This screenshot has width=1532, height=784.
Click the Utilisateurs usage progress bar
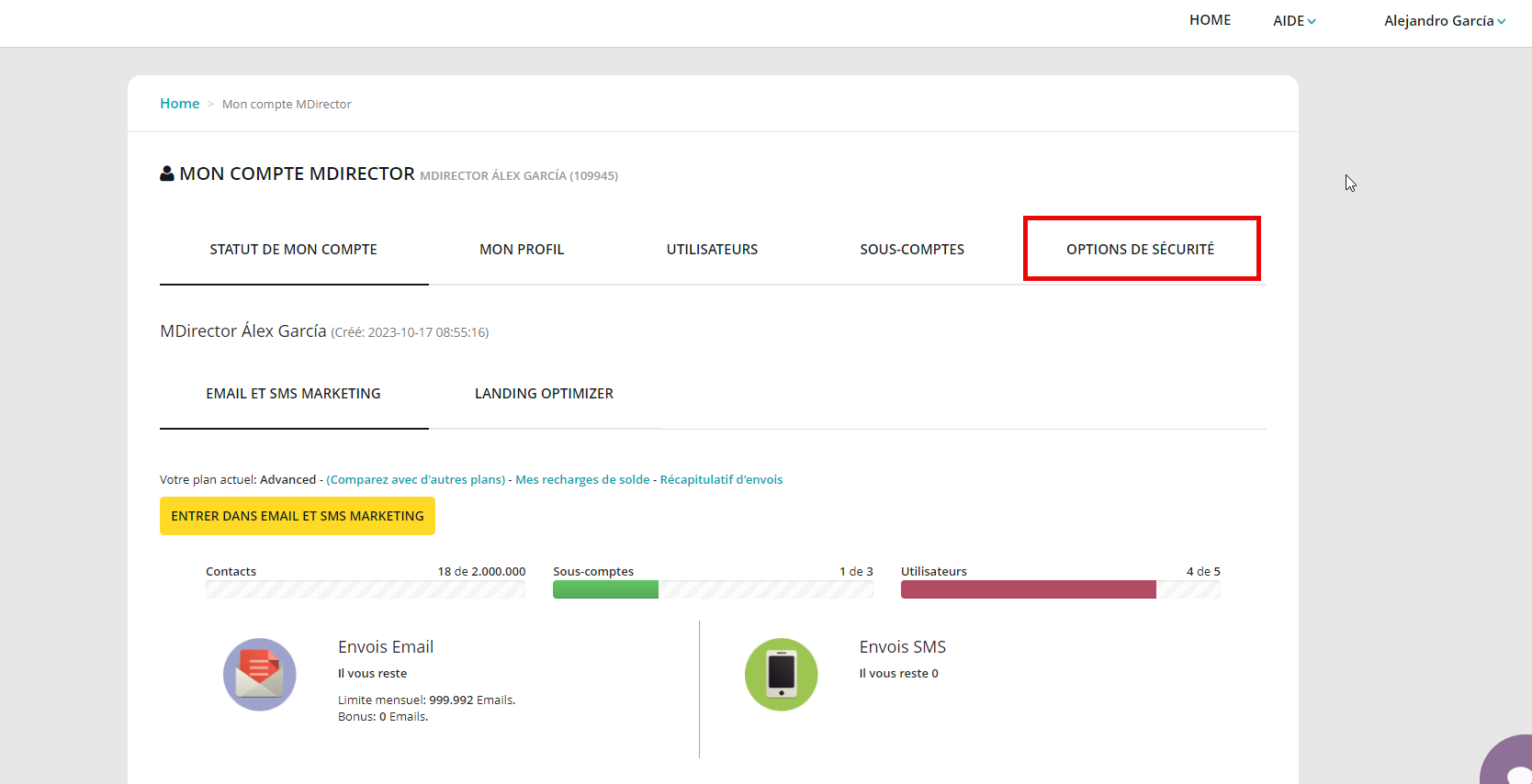[x=1060, y=589]
